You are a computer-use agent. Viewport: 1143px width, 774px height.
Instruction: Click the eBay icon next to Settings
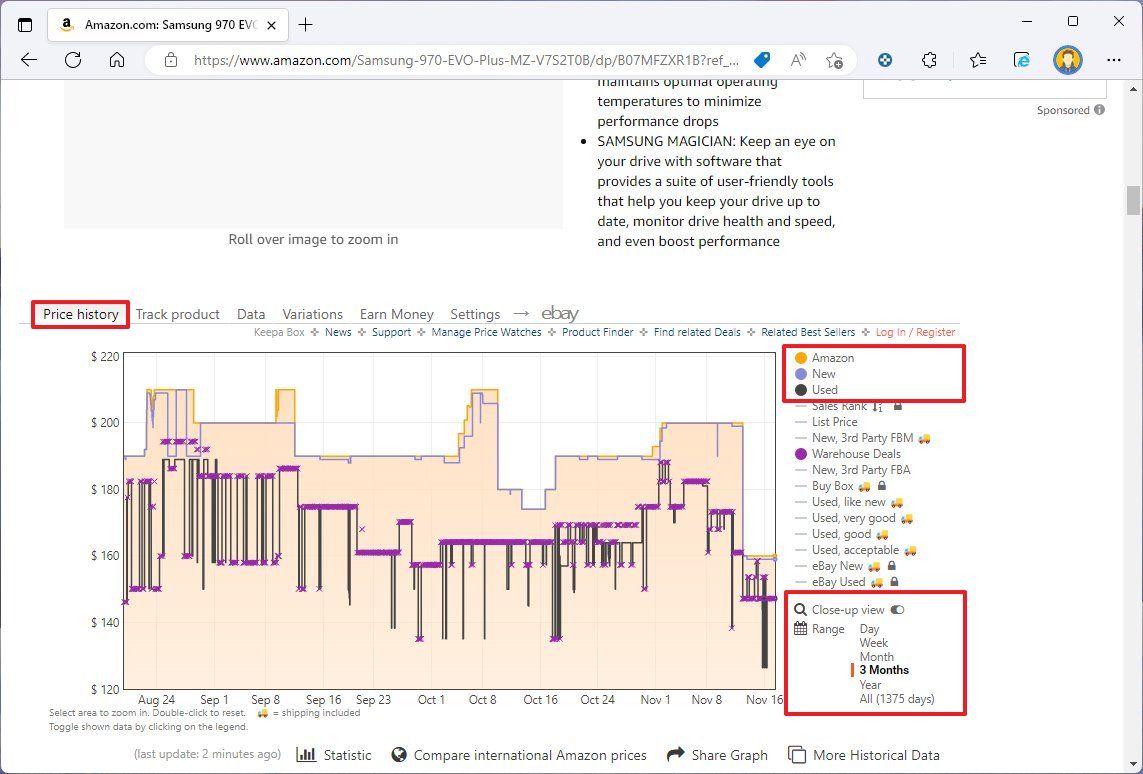(559, 313)
